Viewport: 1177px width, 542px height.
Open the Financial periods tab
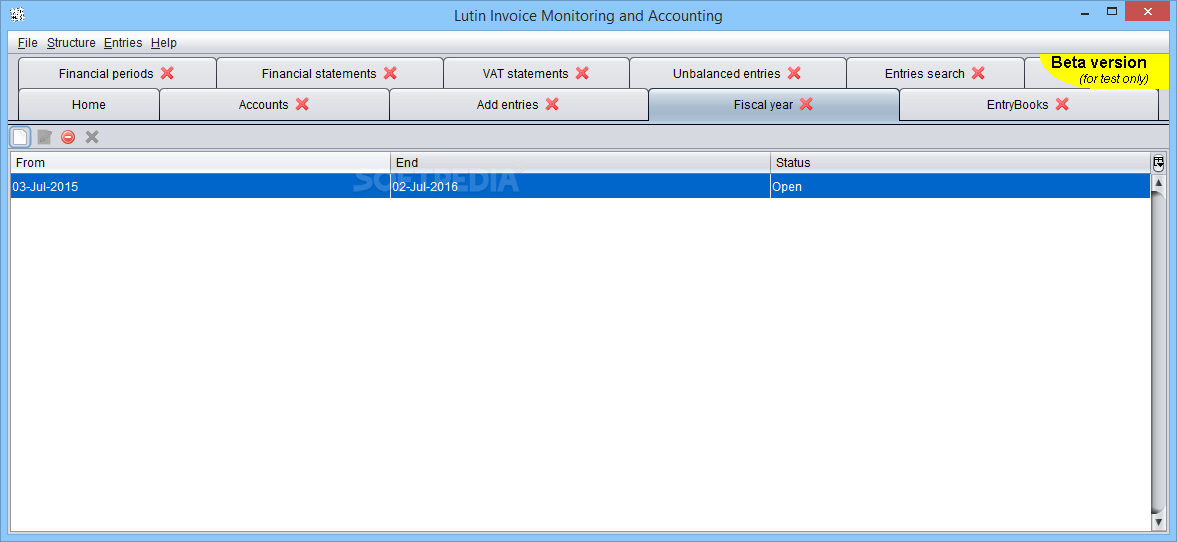[117, 73]
